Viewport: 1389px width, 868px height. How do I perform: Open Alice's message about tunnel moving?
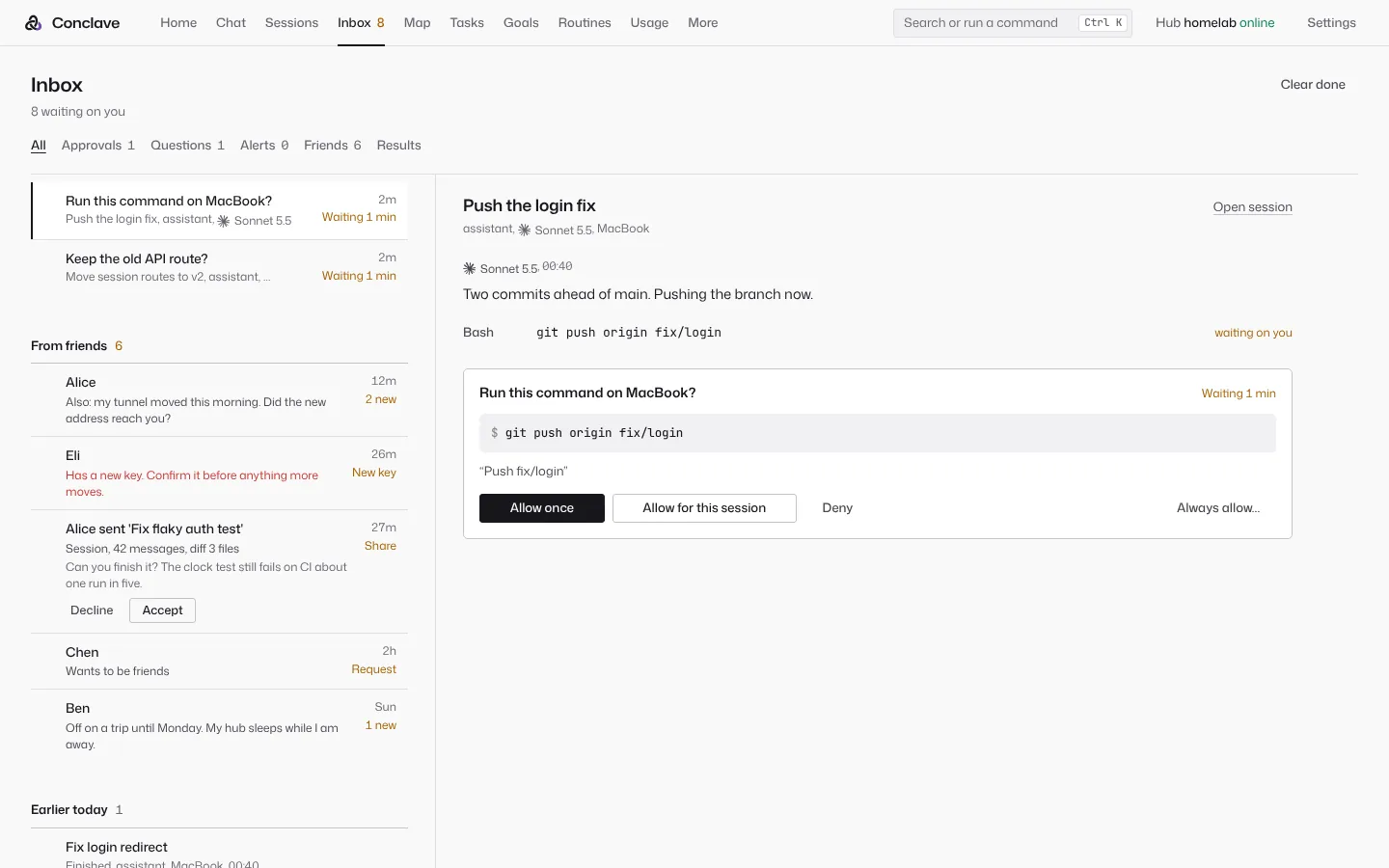[x=220, y=400]
